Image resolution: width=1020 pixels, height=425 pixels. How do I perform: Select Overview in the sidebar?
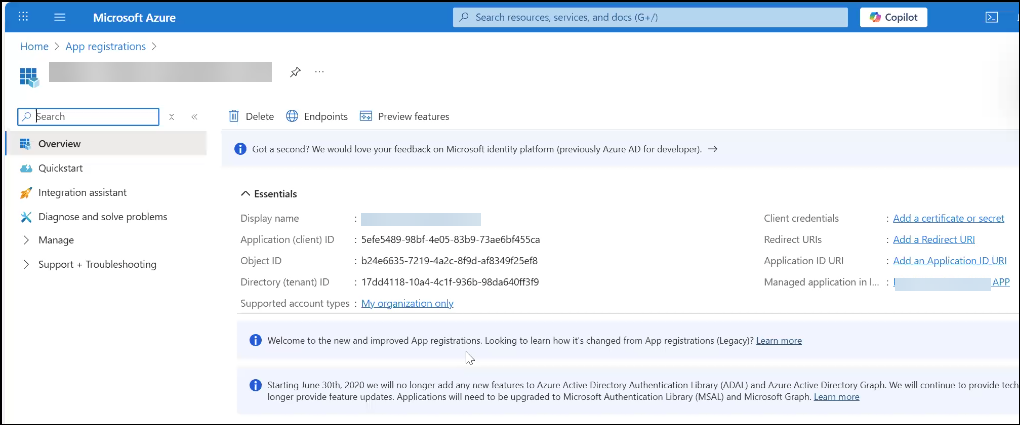coord(105,144)
